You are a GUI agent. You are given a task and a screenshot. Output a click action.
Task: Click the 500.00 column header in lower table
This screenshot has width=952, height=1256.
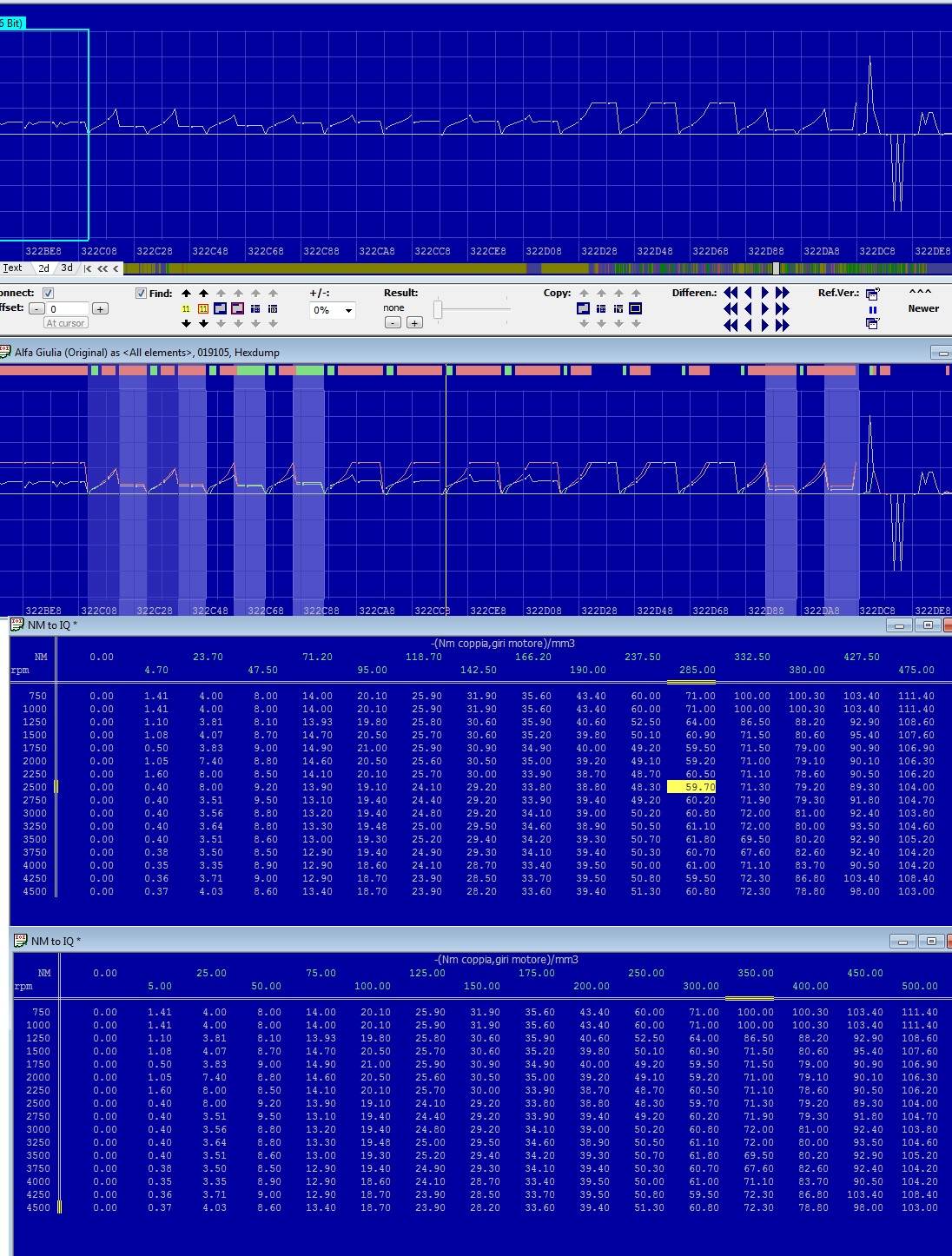click(x=920, y=987)
